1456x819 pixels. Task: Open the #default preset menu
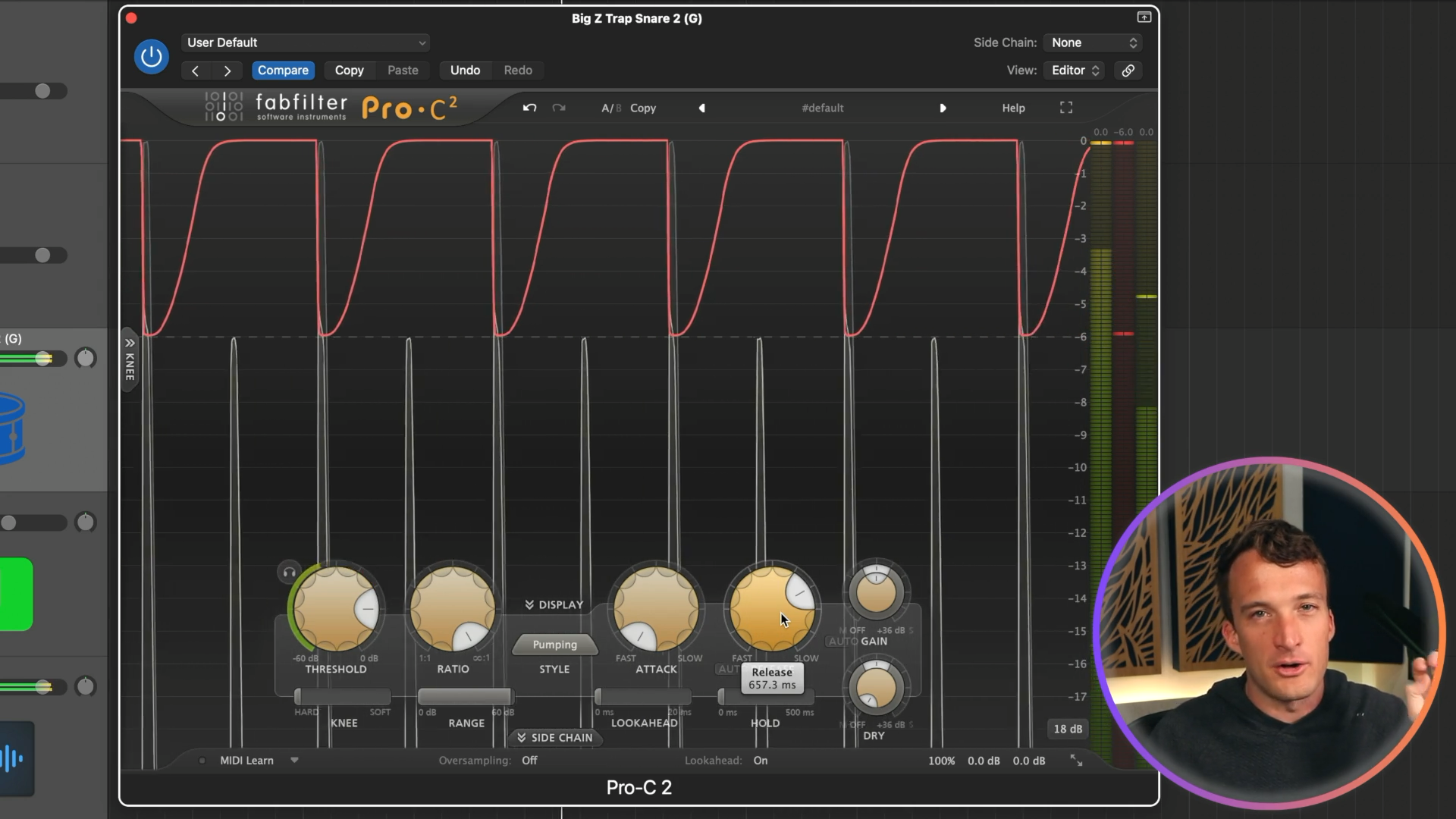[x=823, y=108]
